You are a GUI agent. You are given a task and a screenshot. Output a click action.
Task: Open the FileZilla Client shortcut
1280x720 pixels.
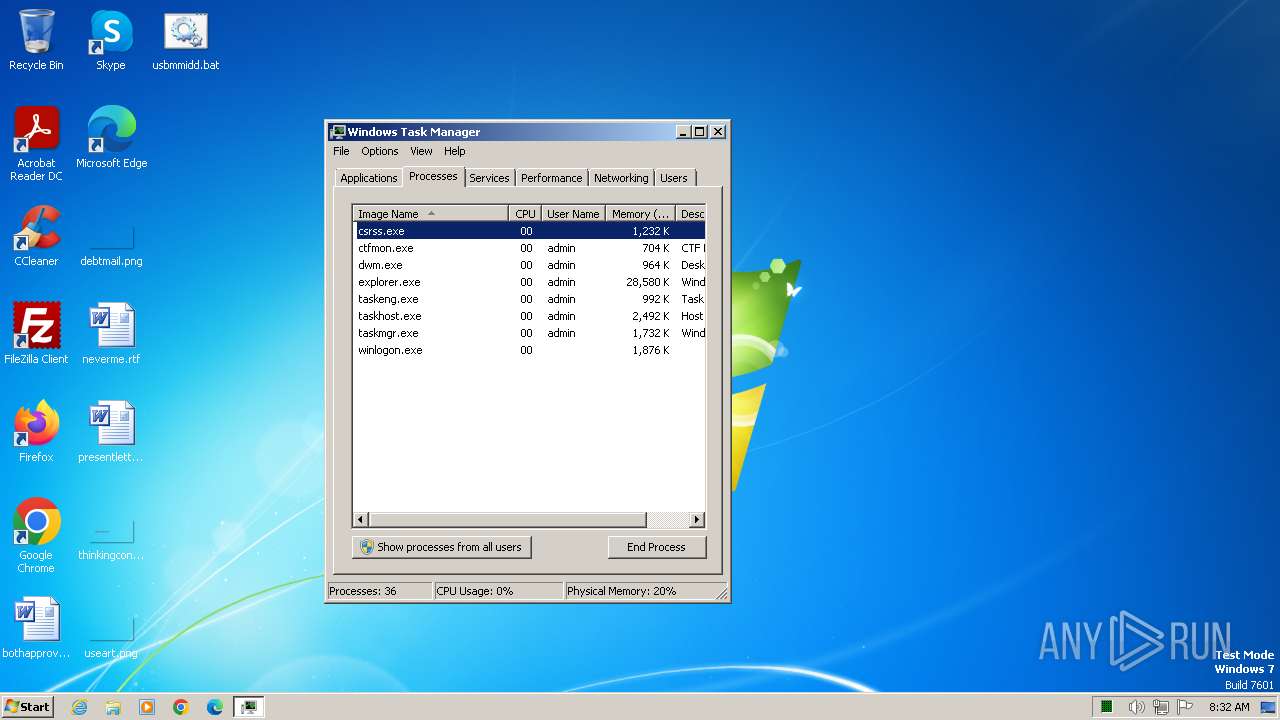(36, 333)
